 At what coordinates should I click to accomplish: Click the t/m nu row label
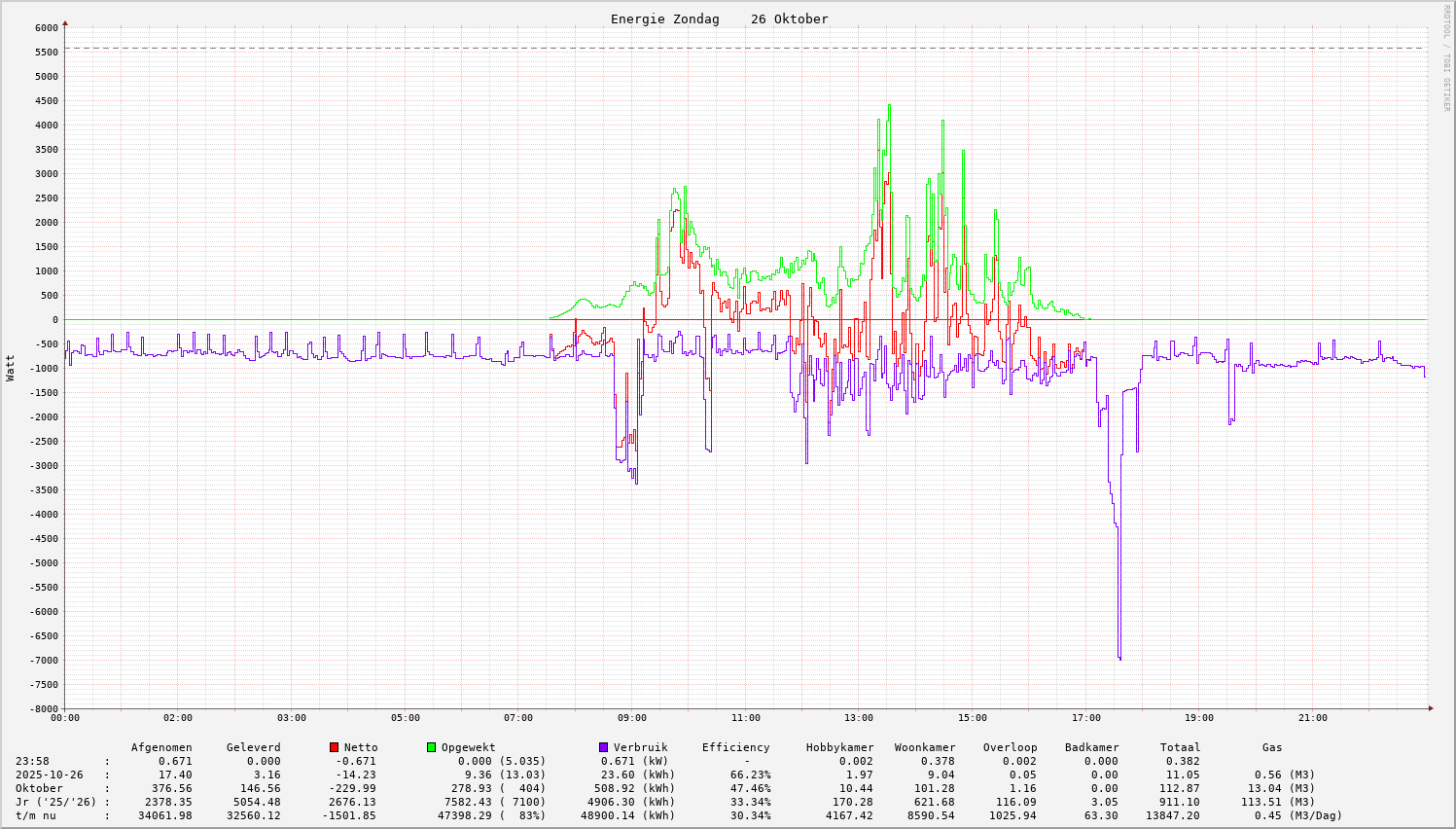pyautogui.click(x=35, y=815)
